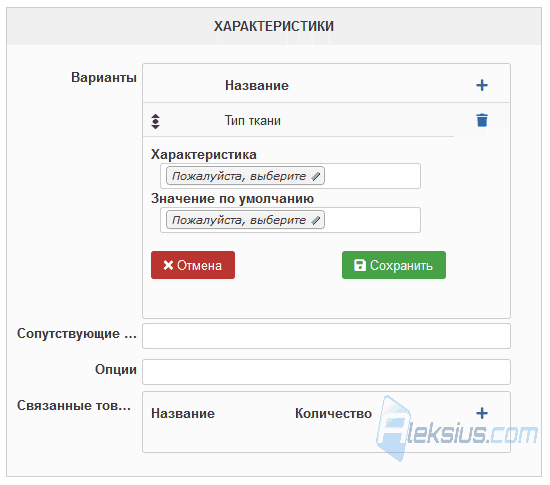Open the Характеристика selector
This screenshot has width=550, height=485.
click(245, 176)
